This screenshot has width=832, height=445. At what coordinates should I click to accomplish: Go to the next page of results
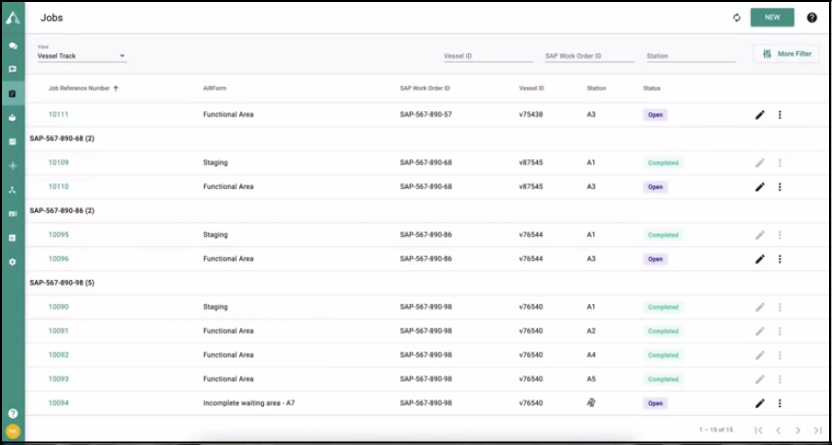(x=798, y=430)
